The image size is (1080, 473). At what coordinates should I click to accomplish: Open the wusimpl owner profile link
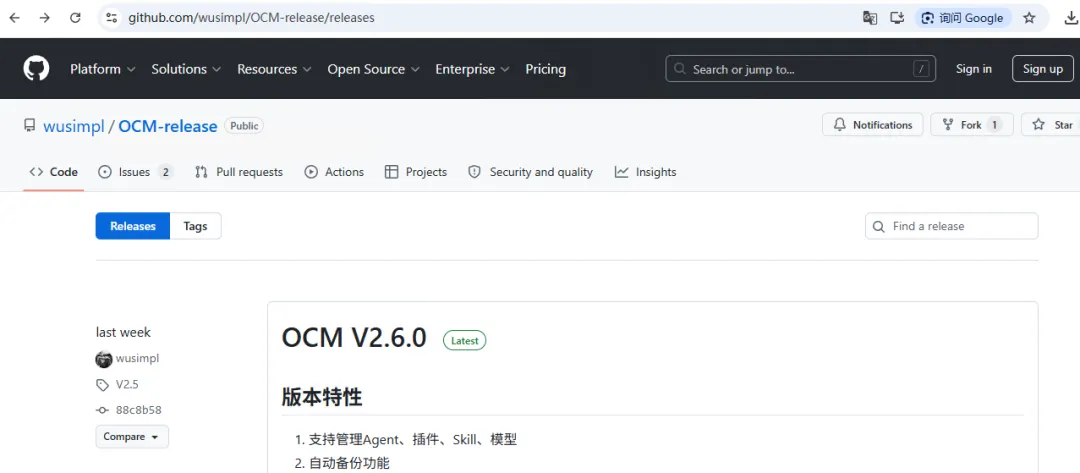(x=74, y=126)
